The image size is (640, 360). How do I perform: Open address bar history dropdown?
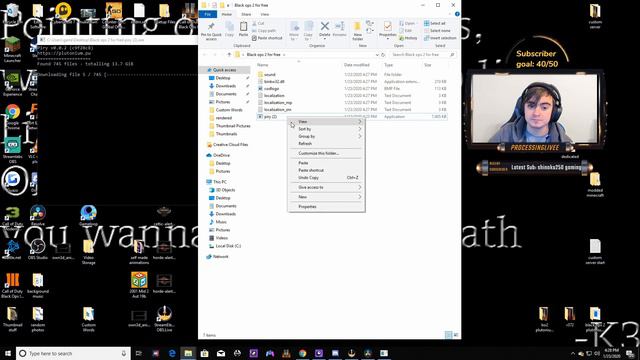coord(377,55)
